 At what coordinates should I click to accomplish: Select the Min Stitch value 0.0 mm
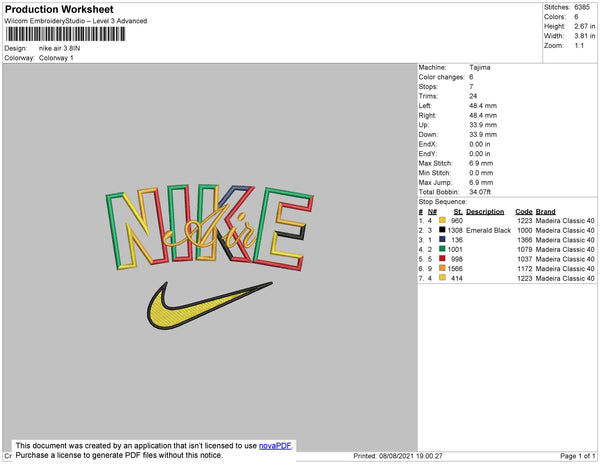pyautogui.click(x=481, y=173)
